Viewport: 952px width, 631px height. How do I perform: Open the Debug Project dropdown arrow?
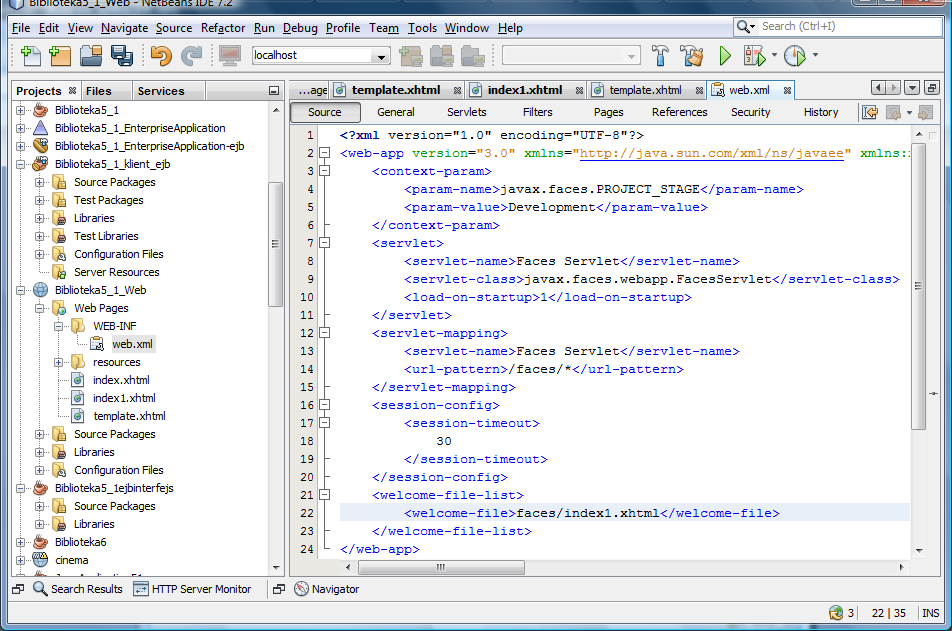[x=774, y=55]
